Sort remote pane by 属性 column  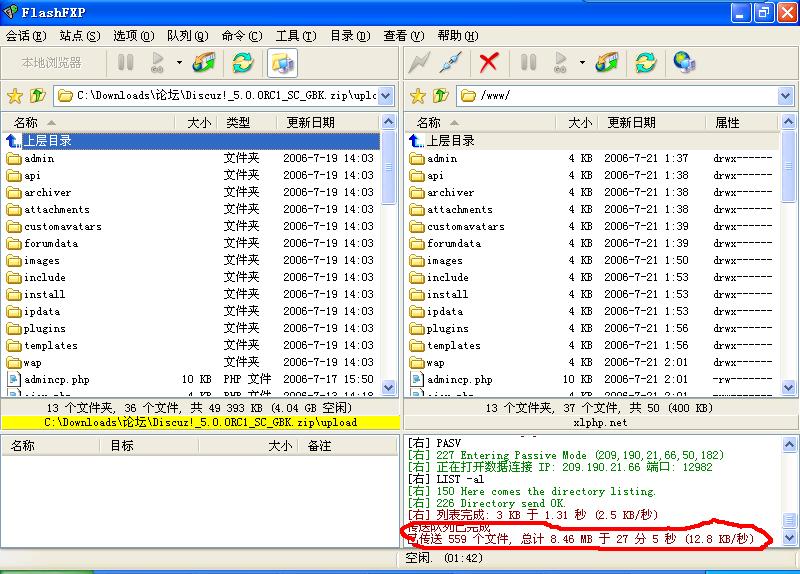tap(741, 122)
